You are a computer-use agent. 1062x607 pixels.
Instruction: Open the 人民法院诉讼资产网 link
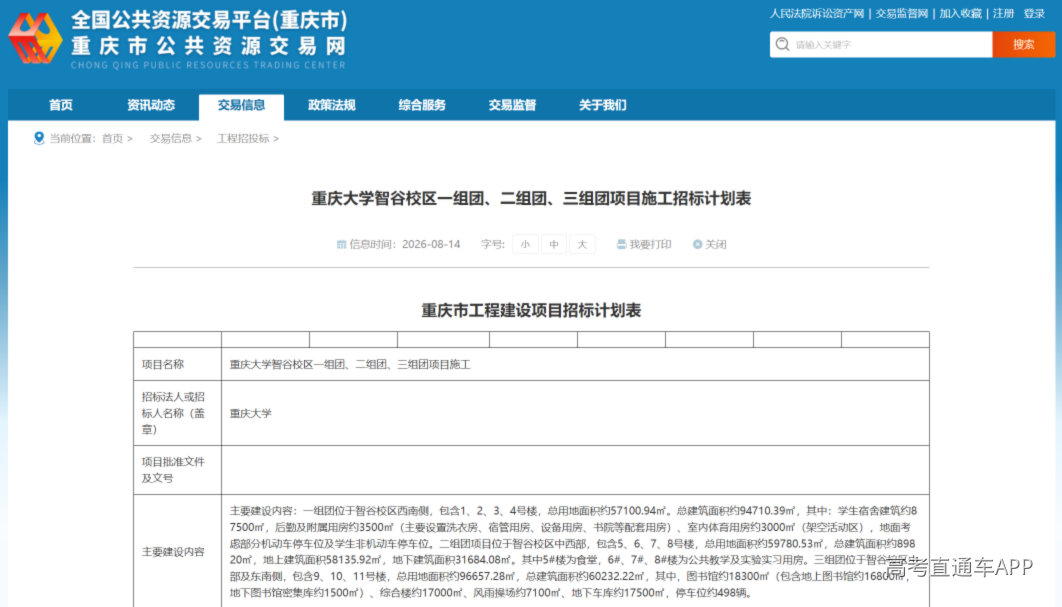coord(817,14)
